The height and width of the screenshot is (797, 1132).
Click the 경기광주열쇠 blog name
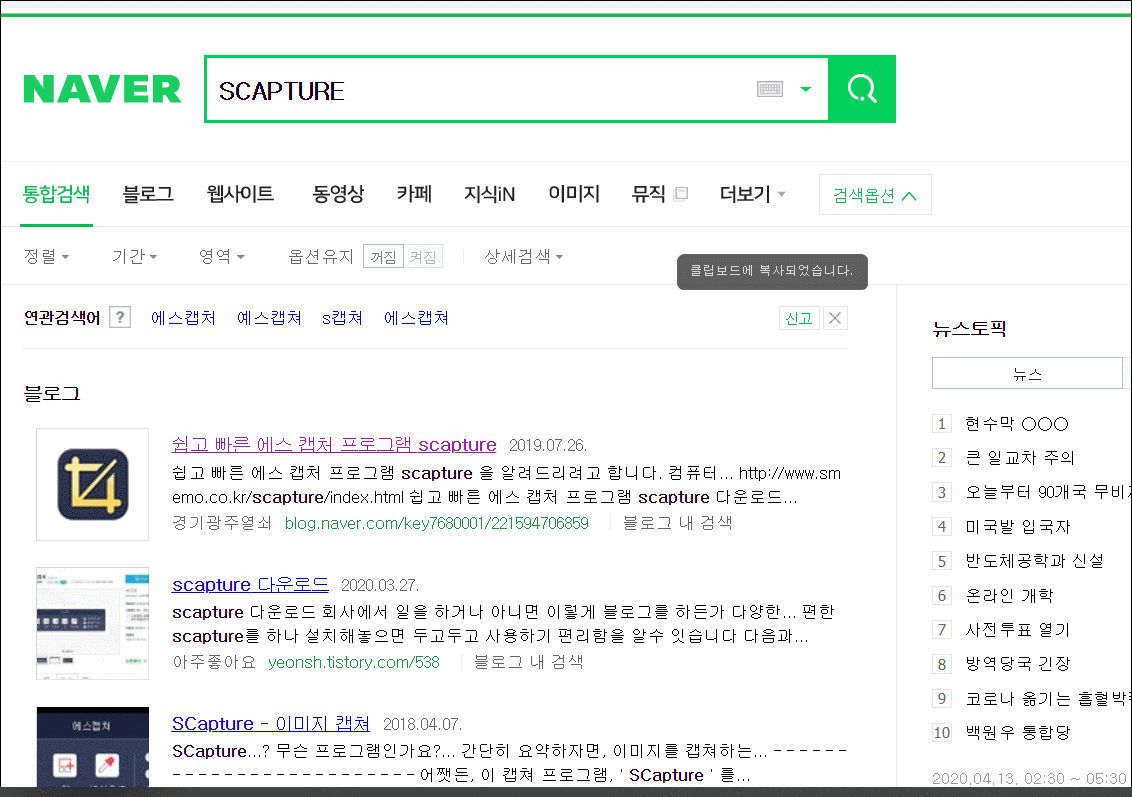(x=222, y=523)
